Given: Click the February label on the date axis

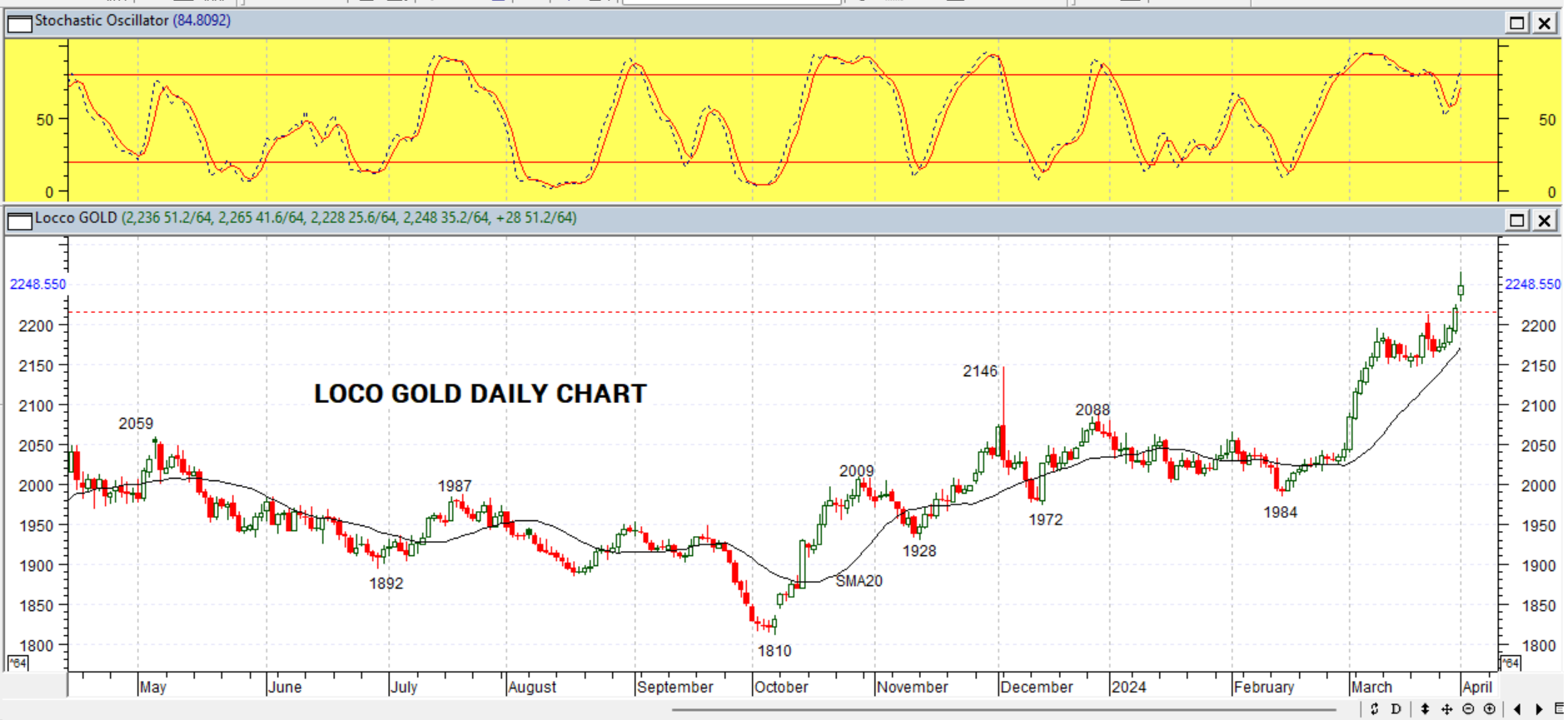Looking at the screenshot, I should (x=1264, y=688).
